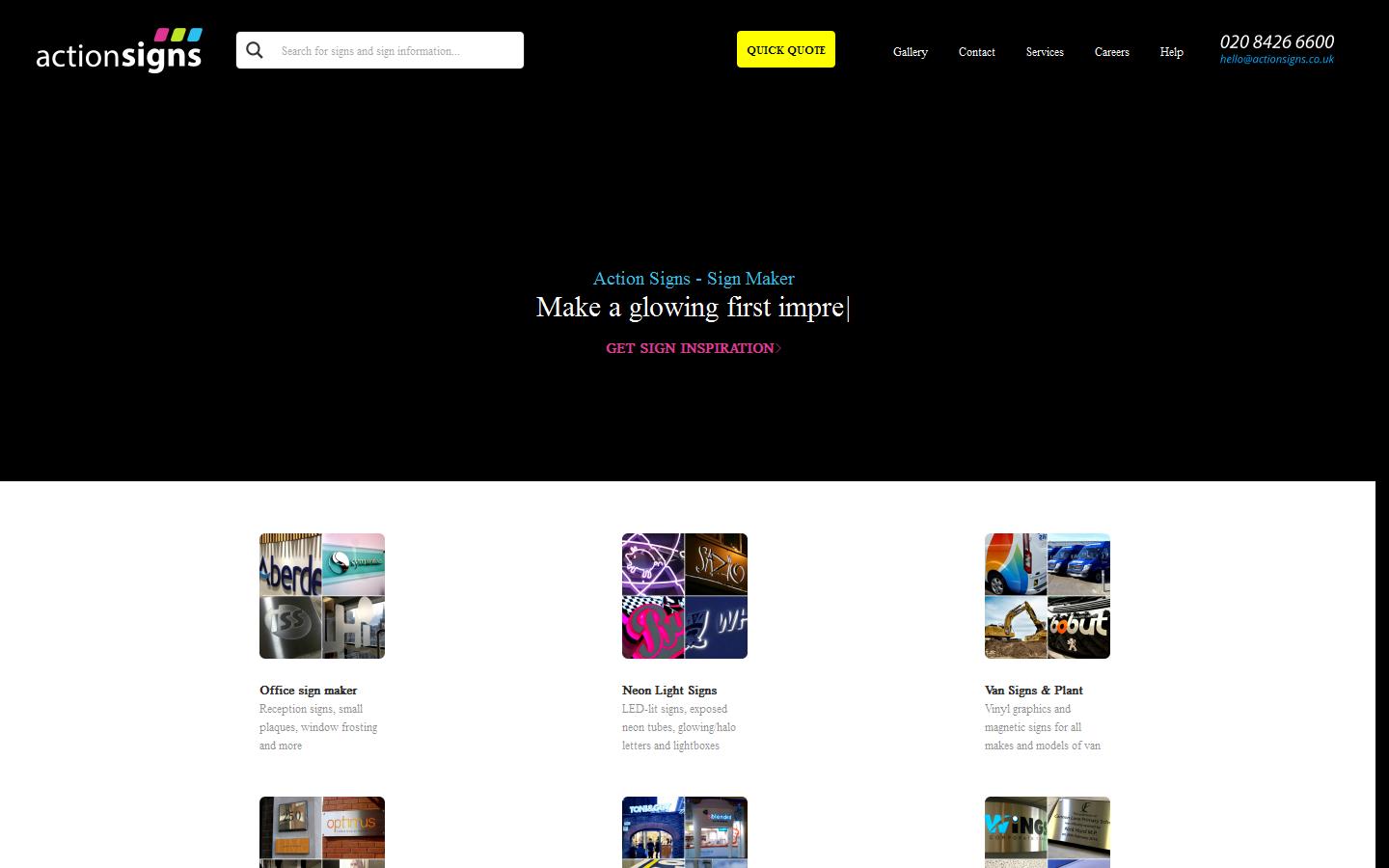Open the Van Signs & Plant thumbnail
The image size is (1389, 868).
[1048, 596]
